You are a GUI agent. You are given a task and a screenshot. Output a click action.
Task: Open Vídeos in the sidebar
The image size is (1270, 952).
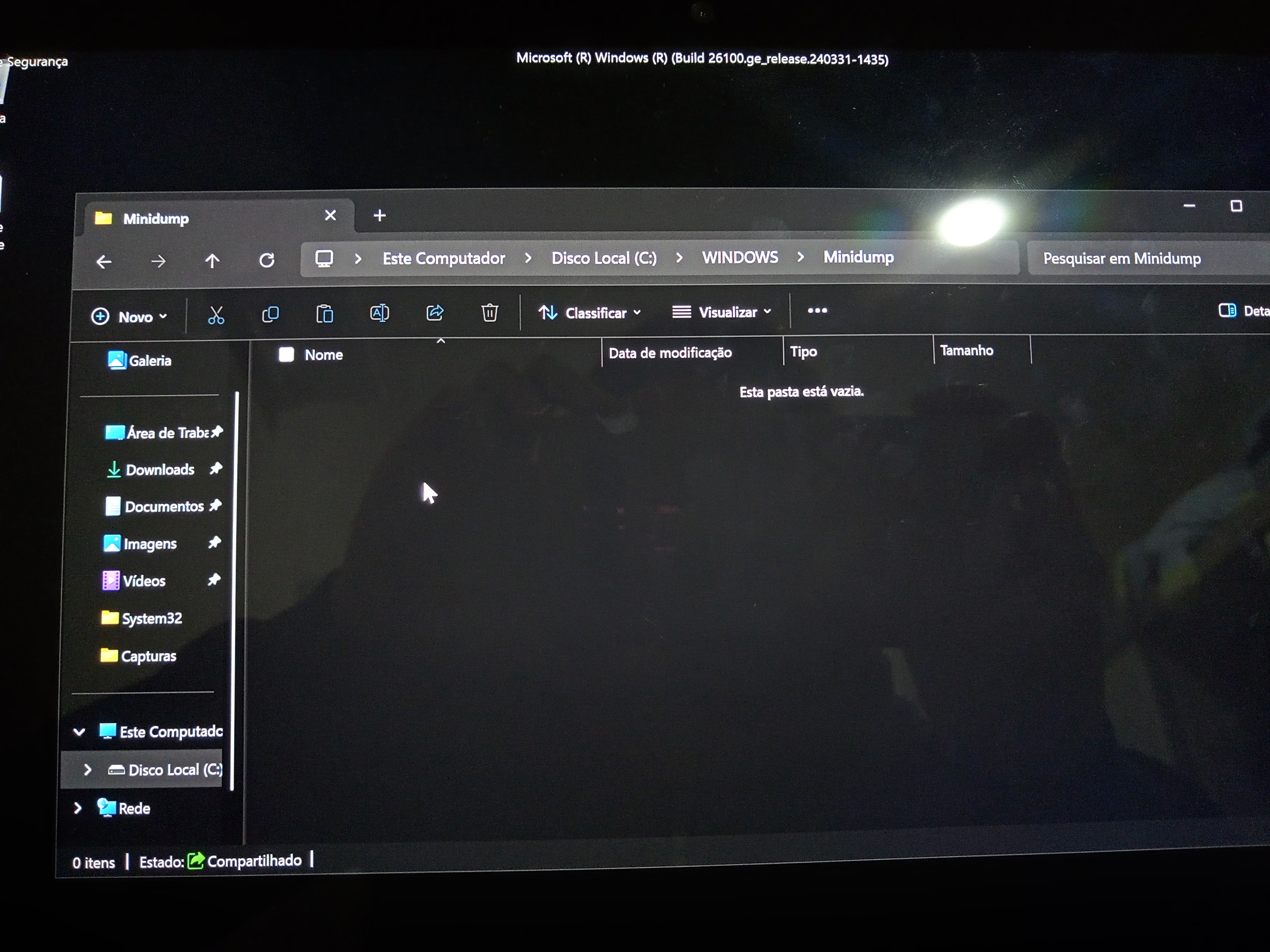tap(134, 581)
